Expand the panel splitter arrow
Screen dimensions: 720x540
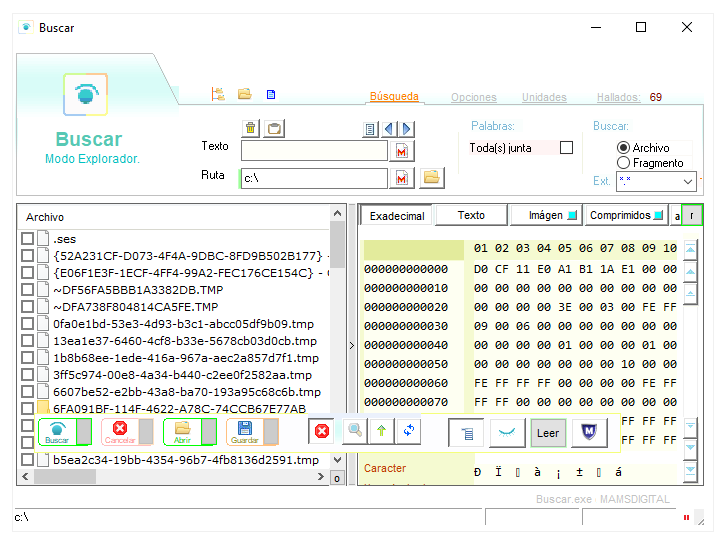pyautogui.click(x=352, y=345)
